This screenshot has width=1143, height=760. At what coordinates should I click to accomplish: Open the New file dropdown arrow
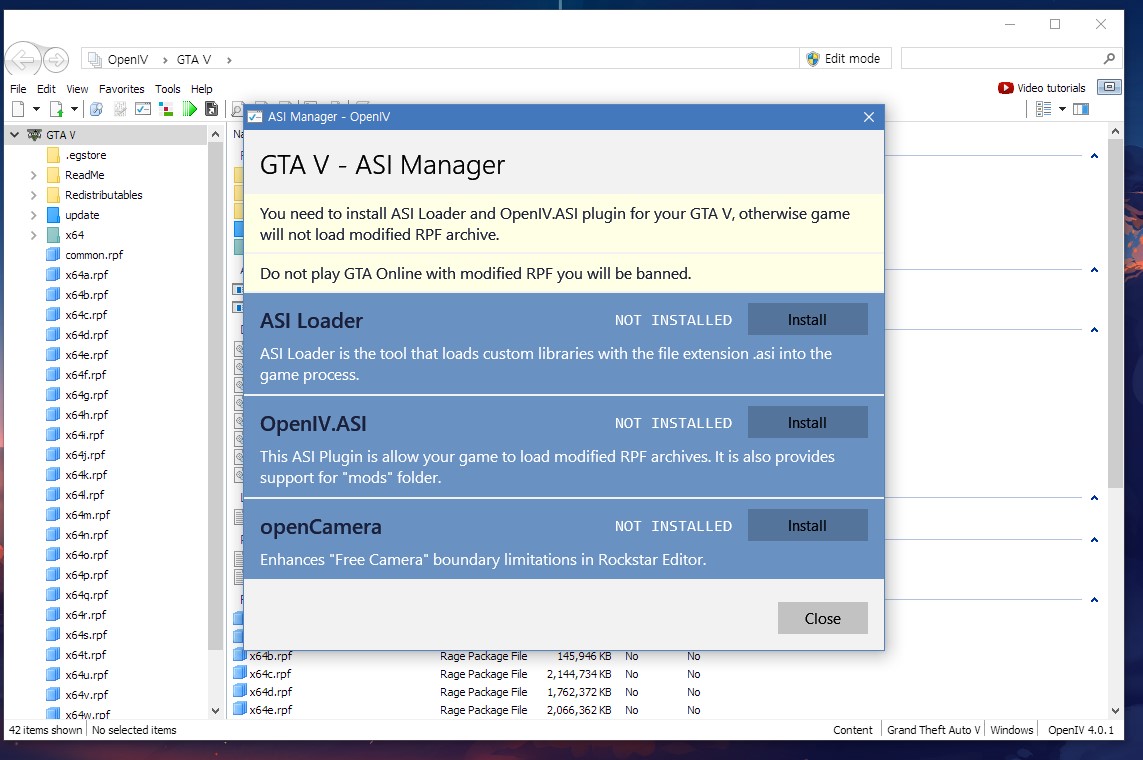(36, 109)
